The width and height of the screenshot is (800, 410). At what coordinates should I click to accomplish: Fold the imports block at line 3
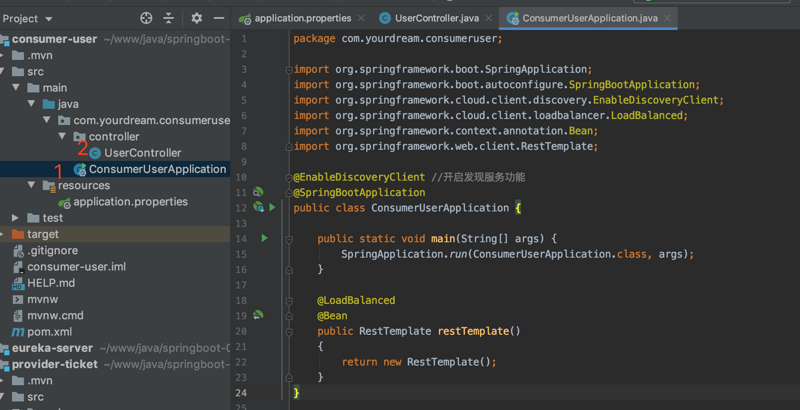289,69
